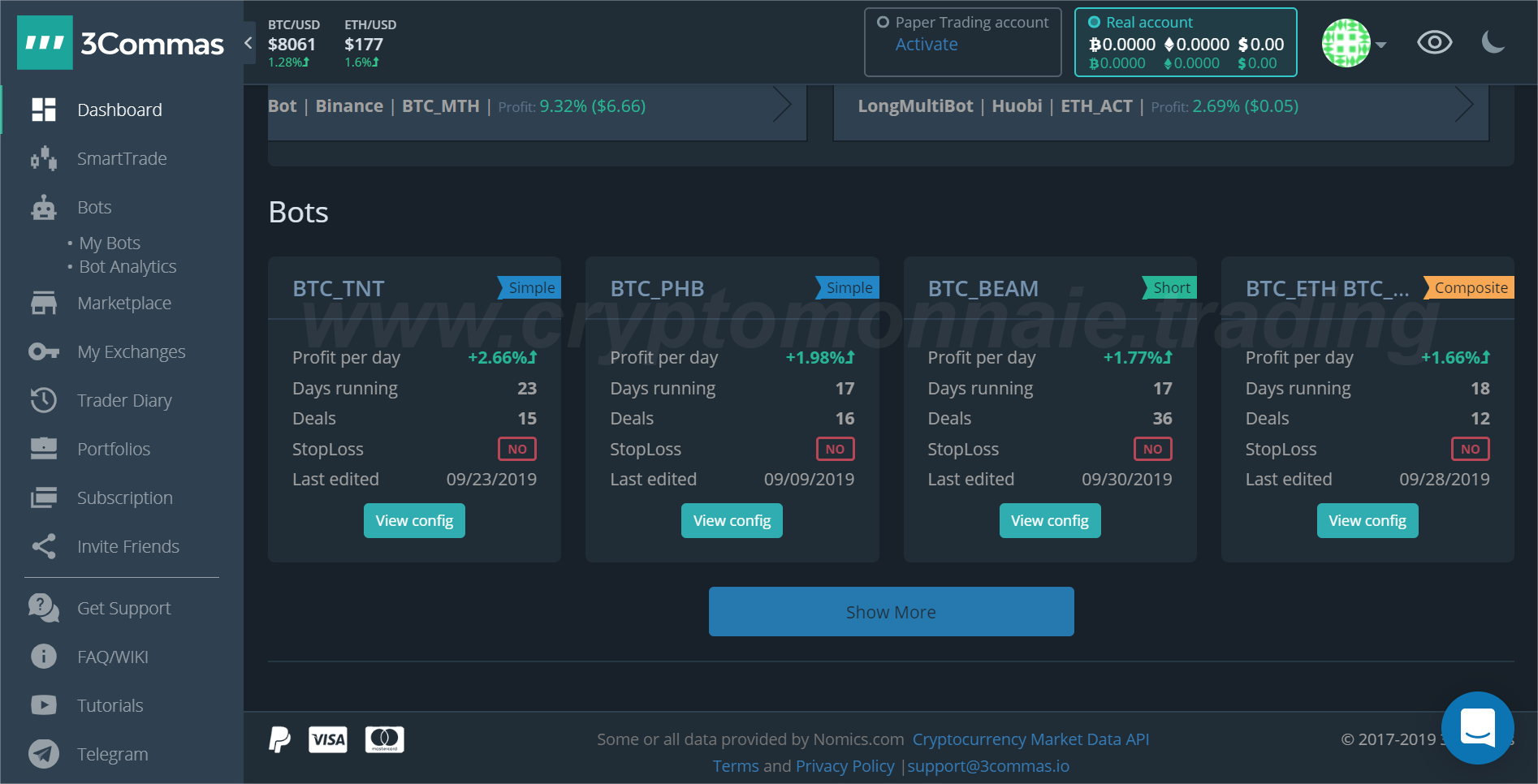Image resolution: width=1538 pixels, height=784 pixels.
Task: Click the Simple tag on BTC_TNT
Action: coord(529,287)
